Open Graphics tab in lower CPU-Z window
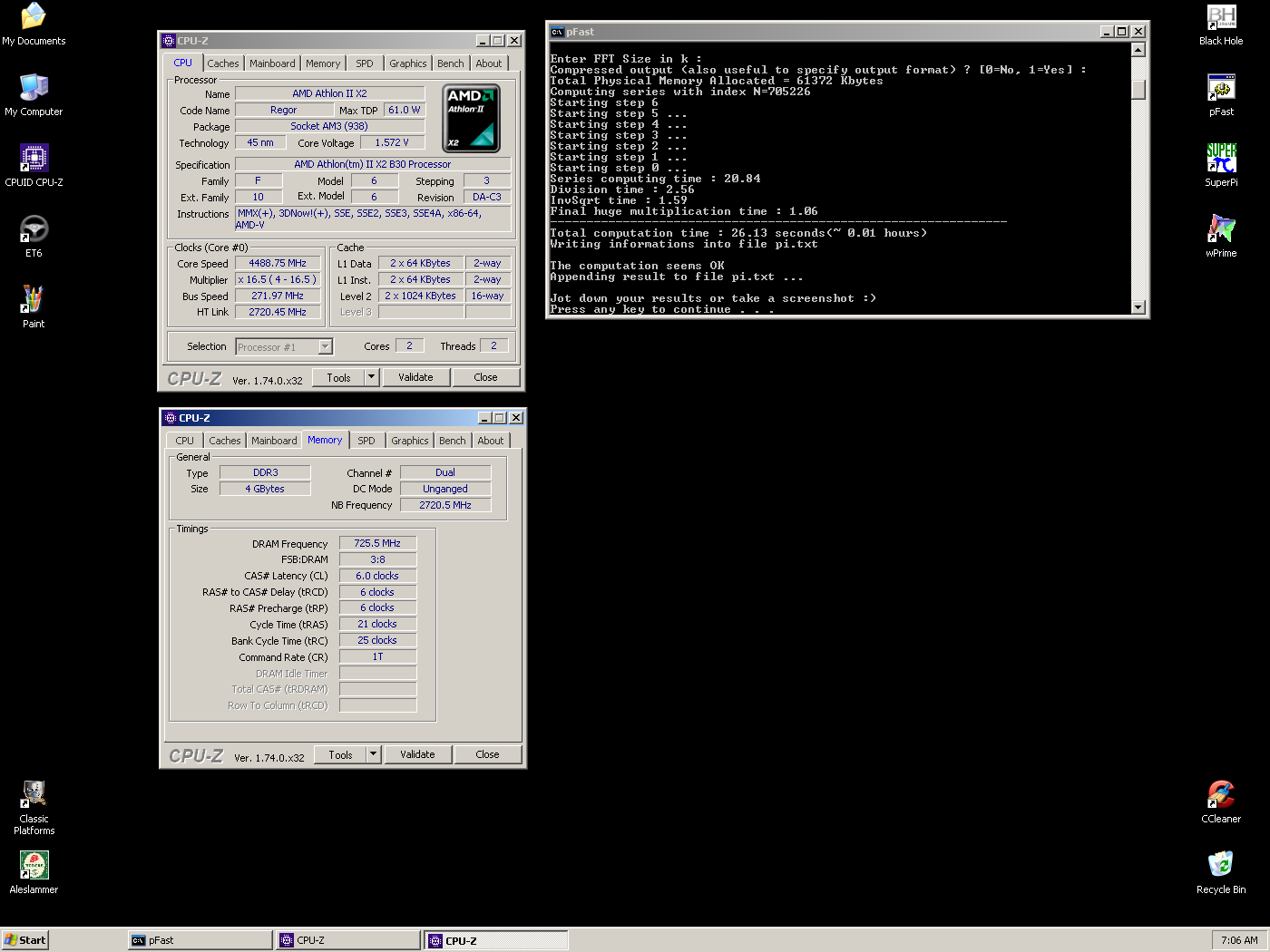This screenshot has width=1270, height=952. [x=410, y=441]
